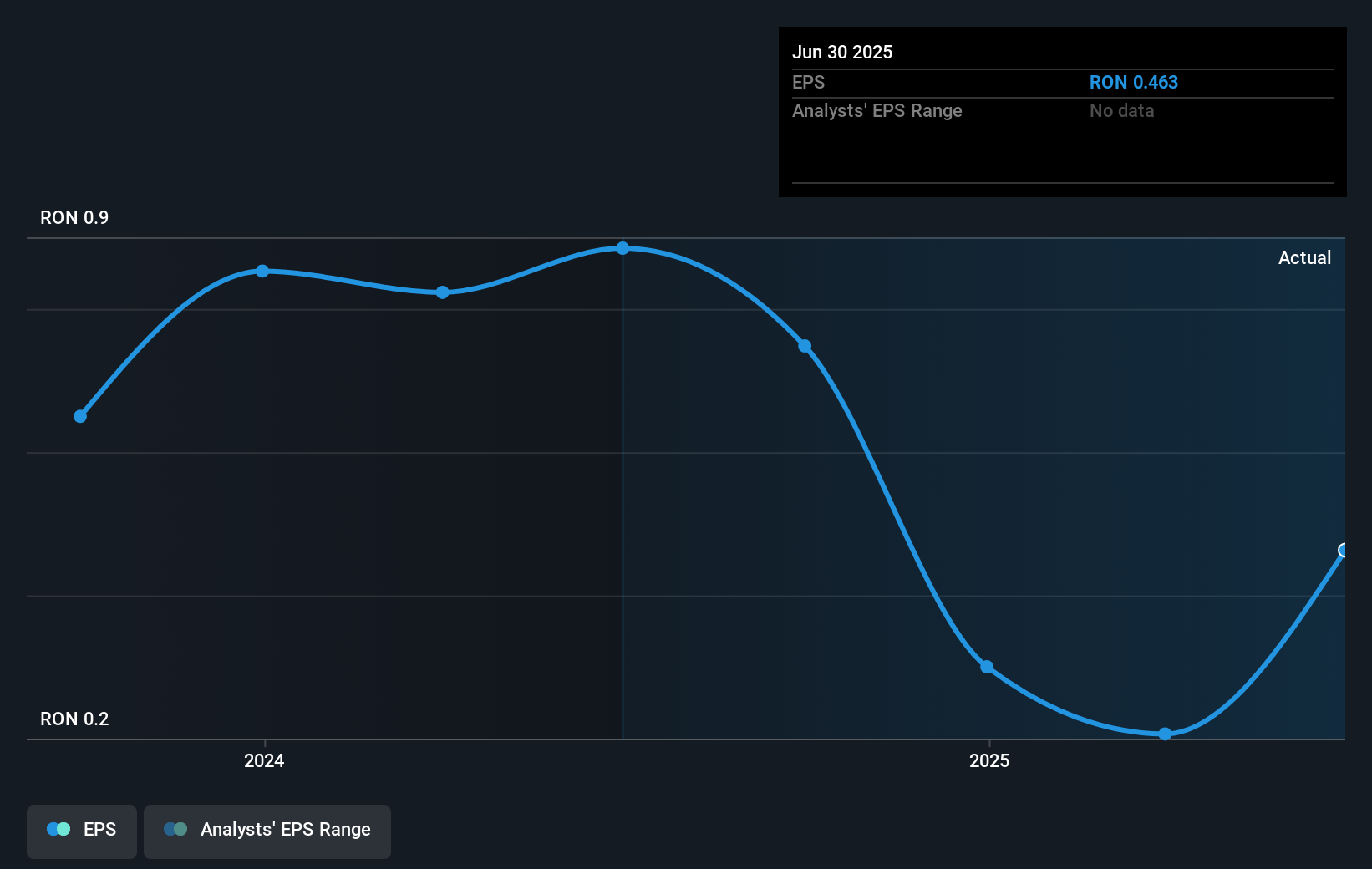Click the latest EPS point at chart's right edge

pyautogui.click(x=1343, y=550)
